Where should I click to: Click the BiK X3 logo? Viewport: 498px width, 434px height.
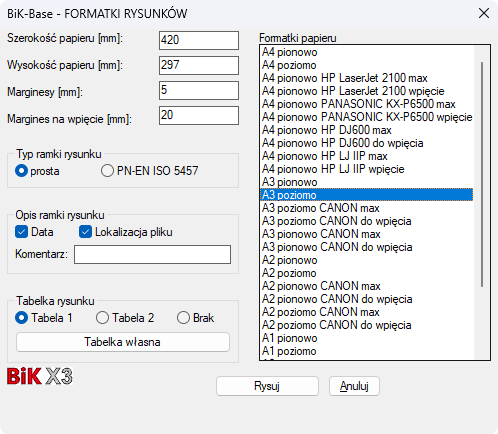pyautogui.click(x=40, y=376)
